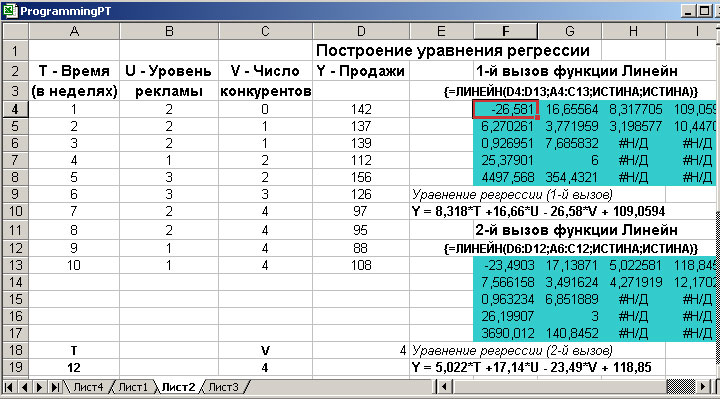The height and width of the screenshot is (399, 720).
Task: Click the Select All corner box
Action: [15, 31]
